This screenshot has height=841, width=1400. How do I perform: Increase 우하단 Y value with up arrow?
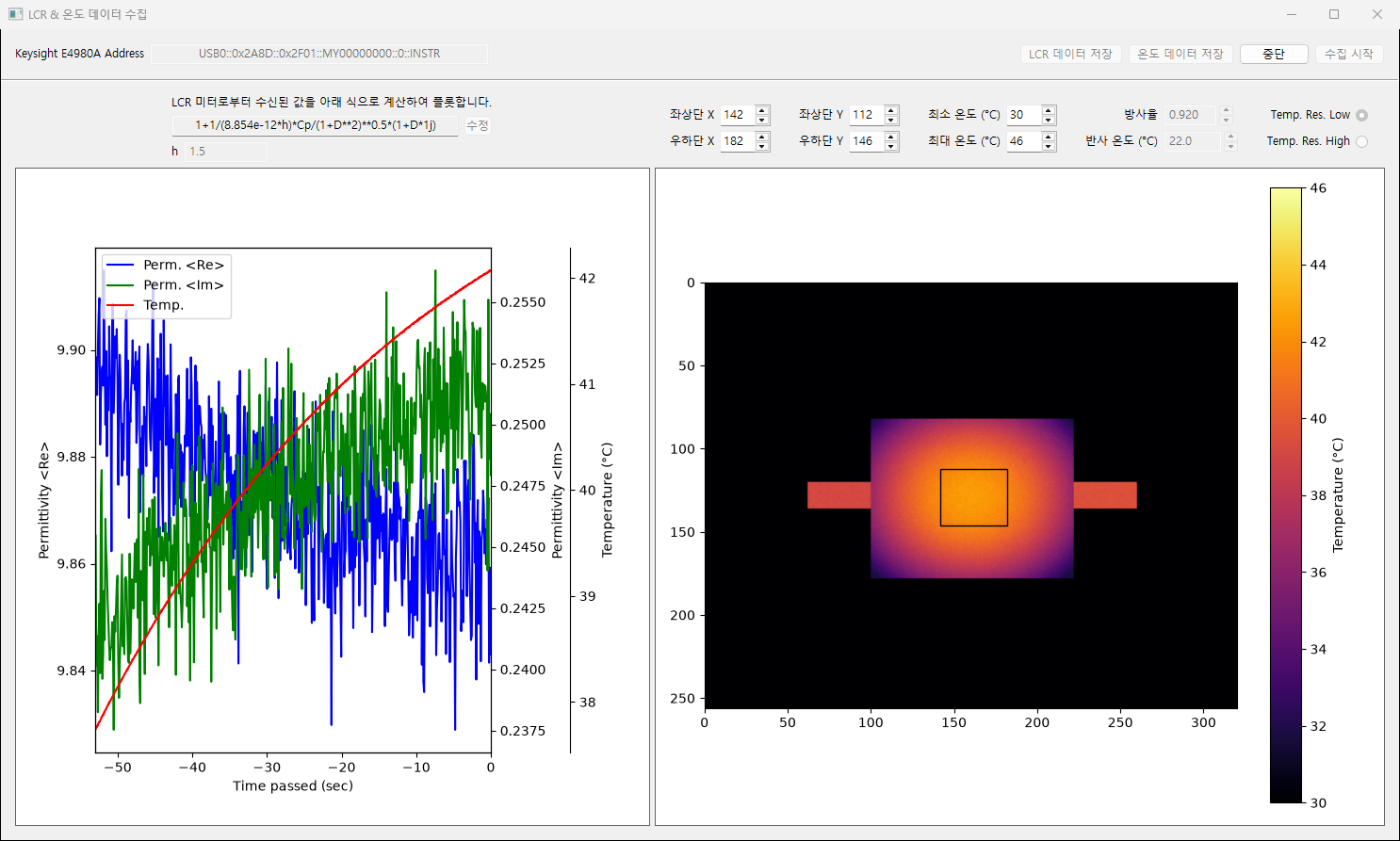891,137
